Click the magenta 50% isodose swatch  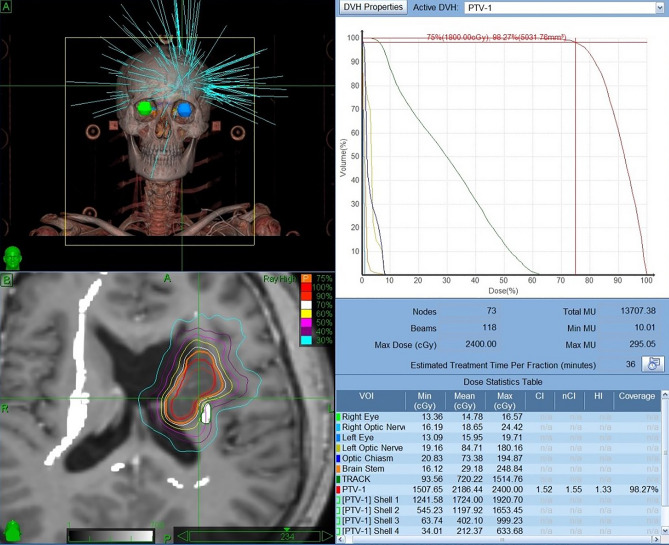306,323
